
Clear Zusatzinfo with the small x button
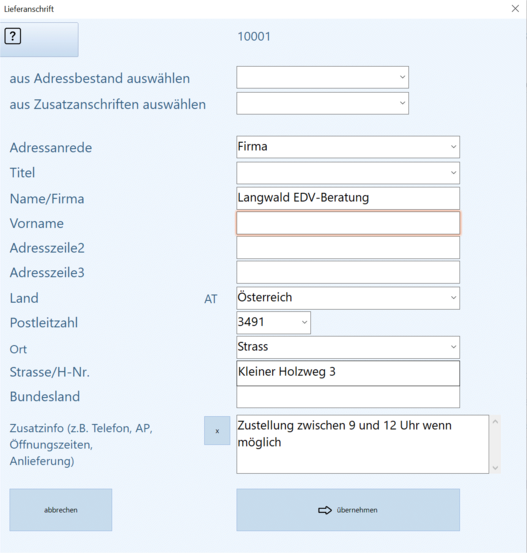point(217,431)
